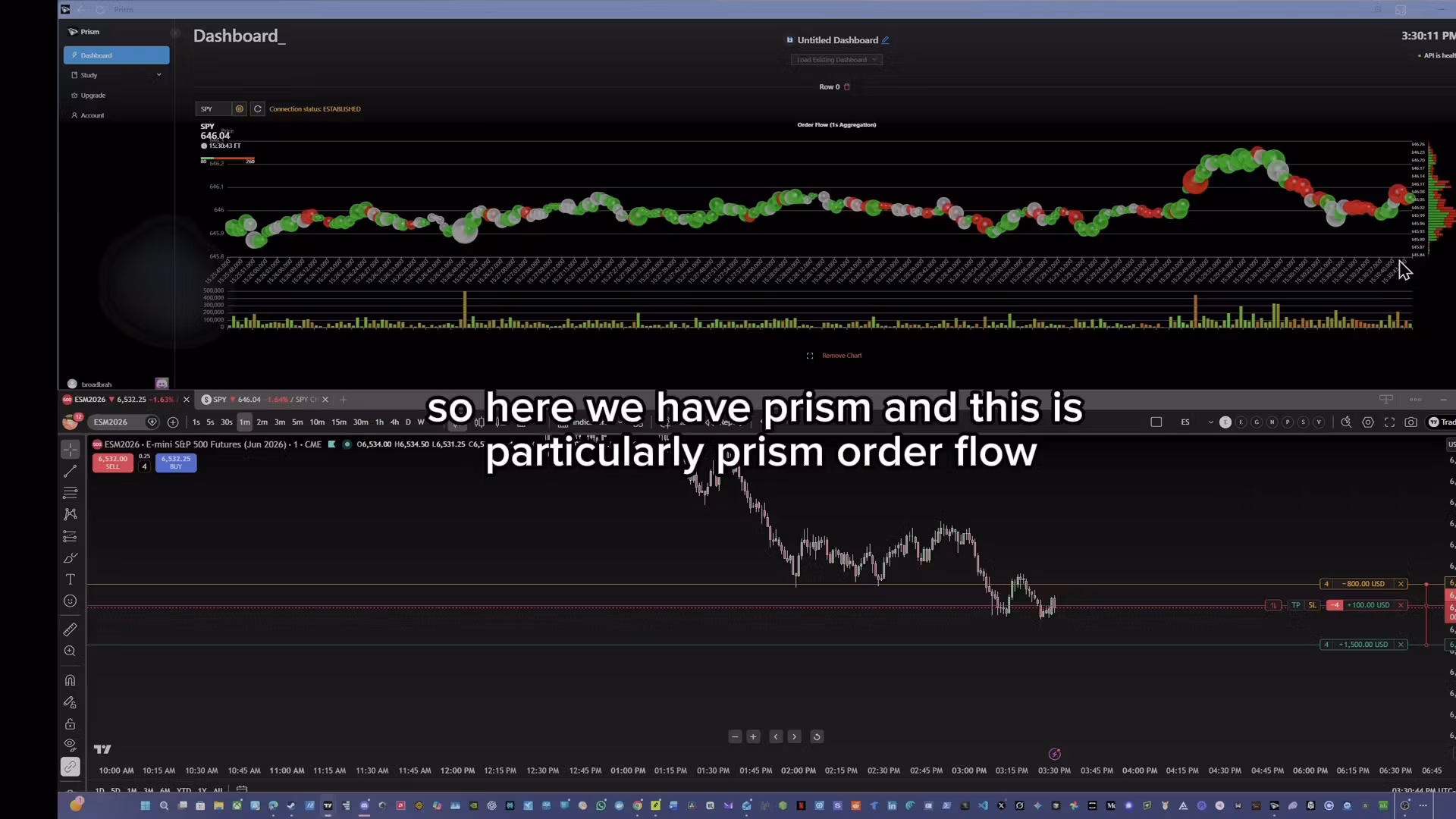The width and height of the screenshot is (1456, 819).
Task: Select the zoom in tool
Action: click(70, 651)
